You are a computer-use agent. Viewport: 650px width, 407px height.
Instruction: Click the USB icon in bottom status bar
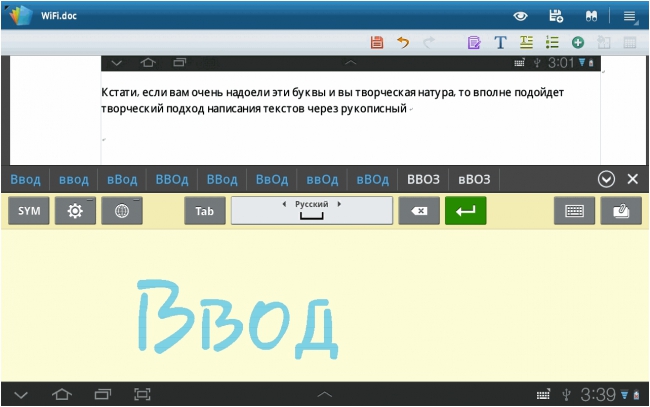point(566,395)
